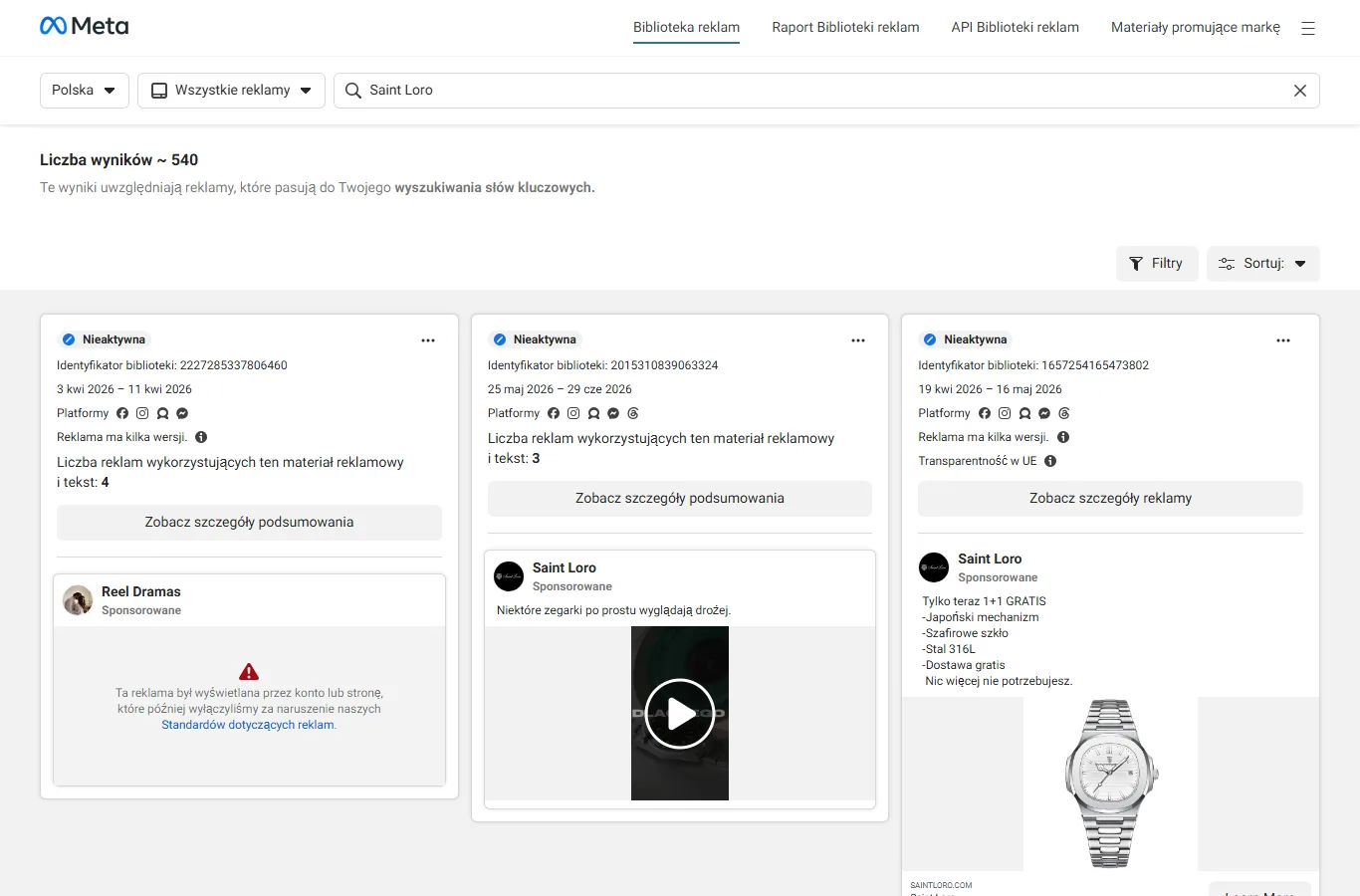Click 'Niektóre zegarki po prostu wyglądają drożej.' text
This screenshot has width=1360, height=896.
pyautogui.click(x=613, y=610)
